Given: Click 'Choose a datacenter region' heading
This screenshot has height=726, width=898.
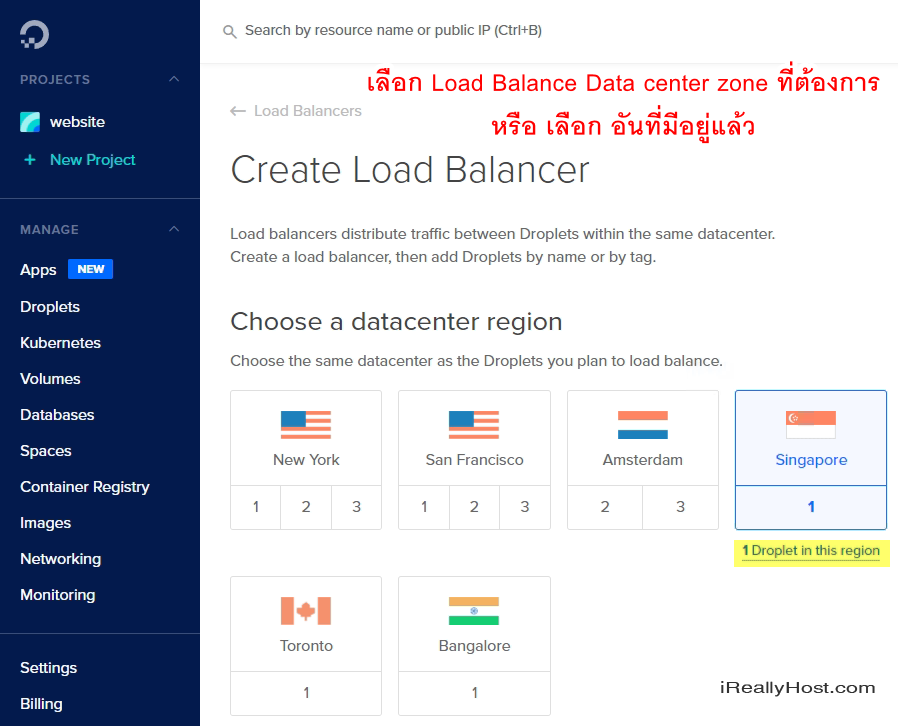Looking at the screenshot, I should (396, 322).
